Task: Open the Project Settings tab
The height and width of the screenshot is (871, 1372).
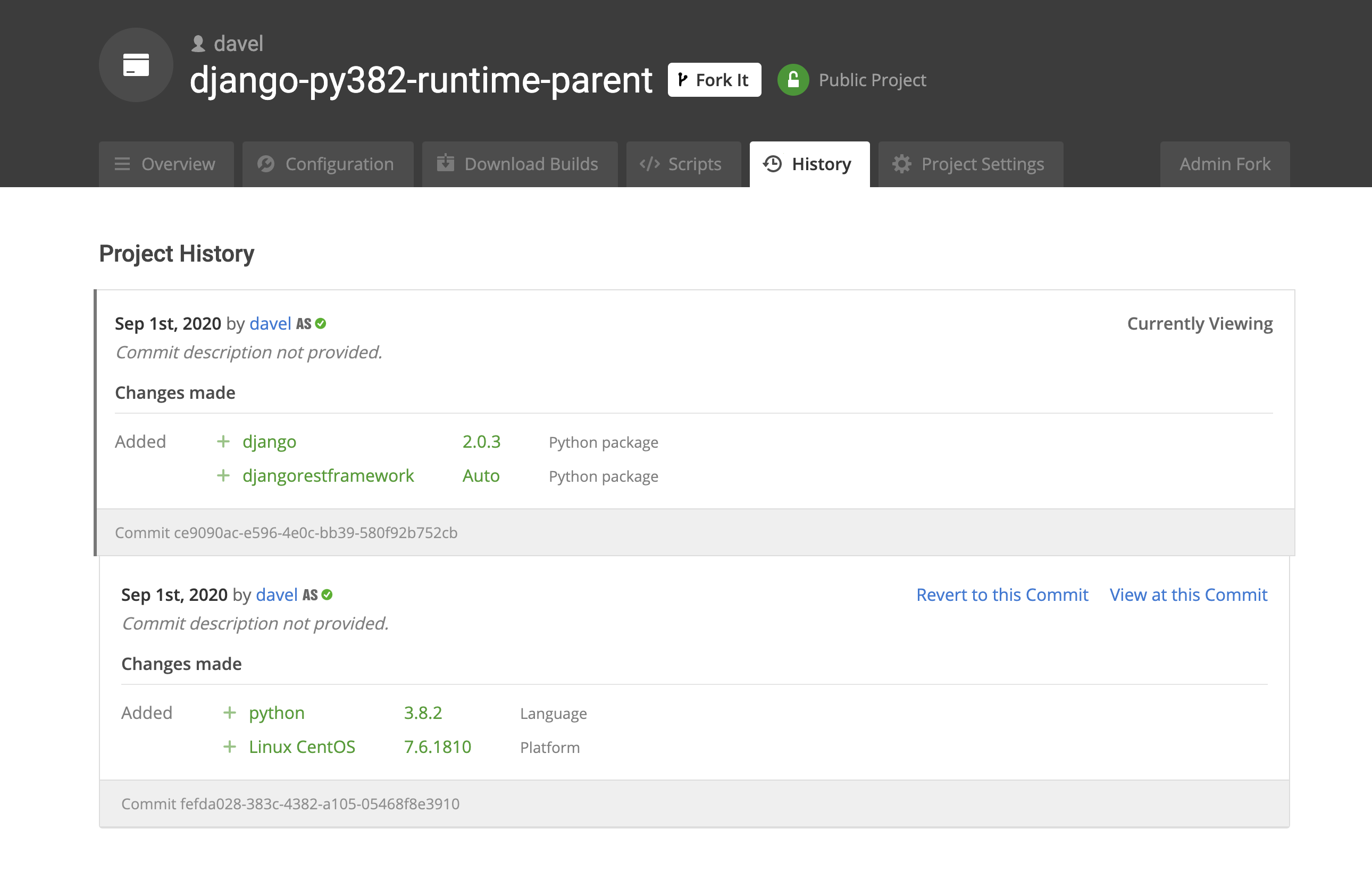Action: pos(971,164)
